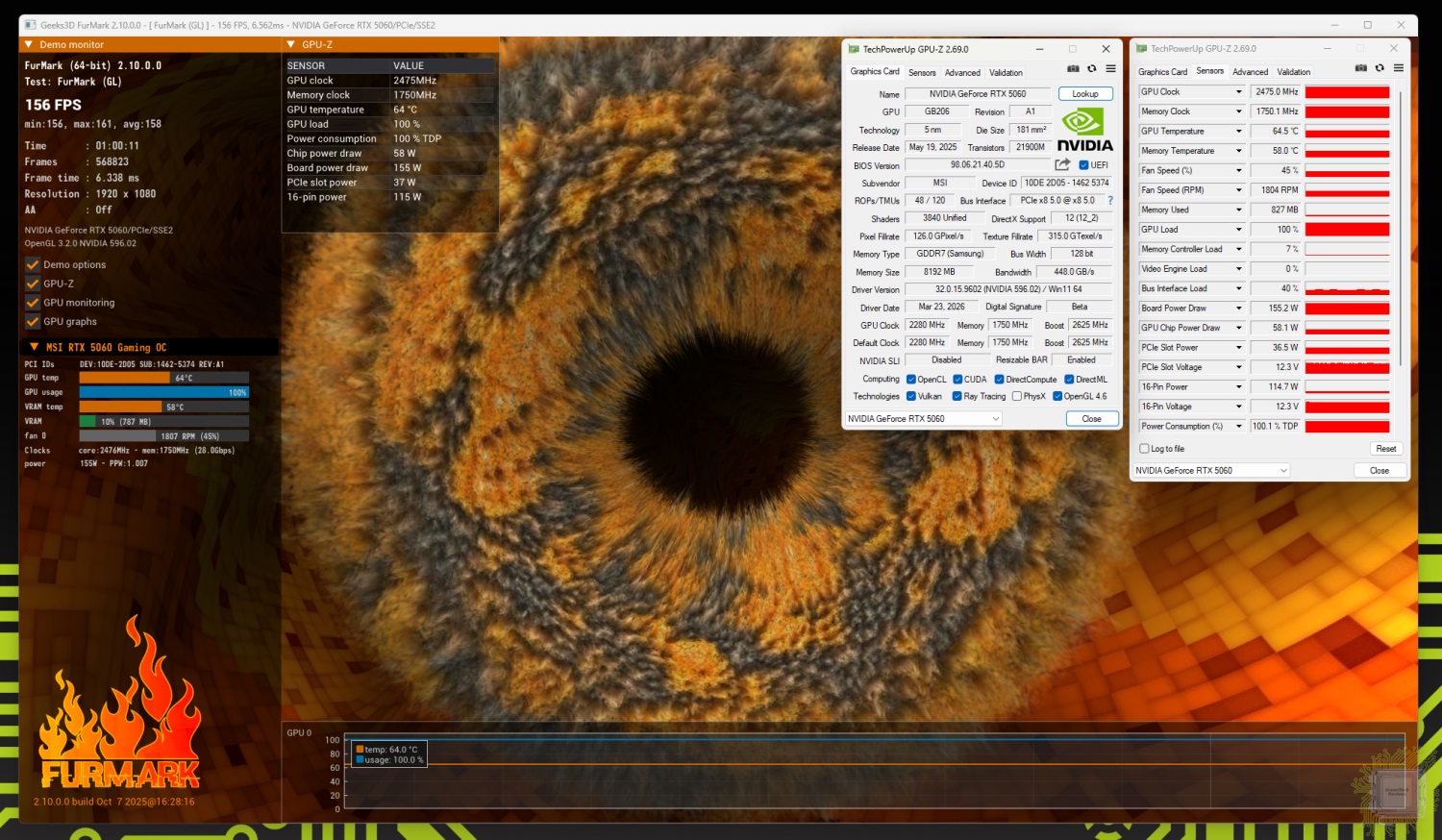Click the screenshot camera icon in the GPU-Z Graphics Card window

1073,69
